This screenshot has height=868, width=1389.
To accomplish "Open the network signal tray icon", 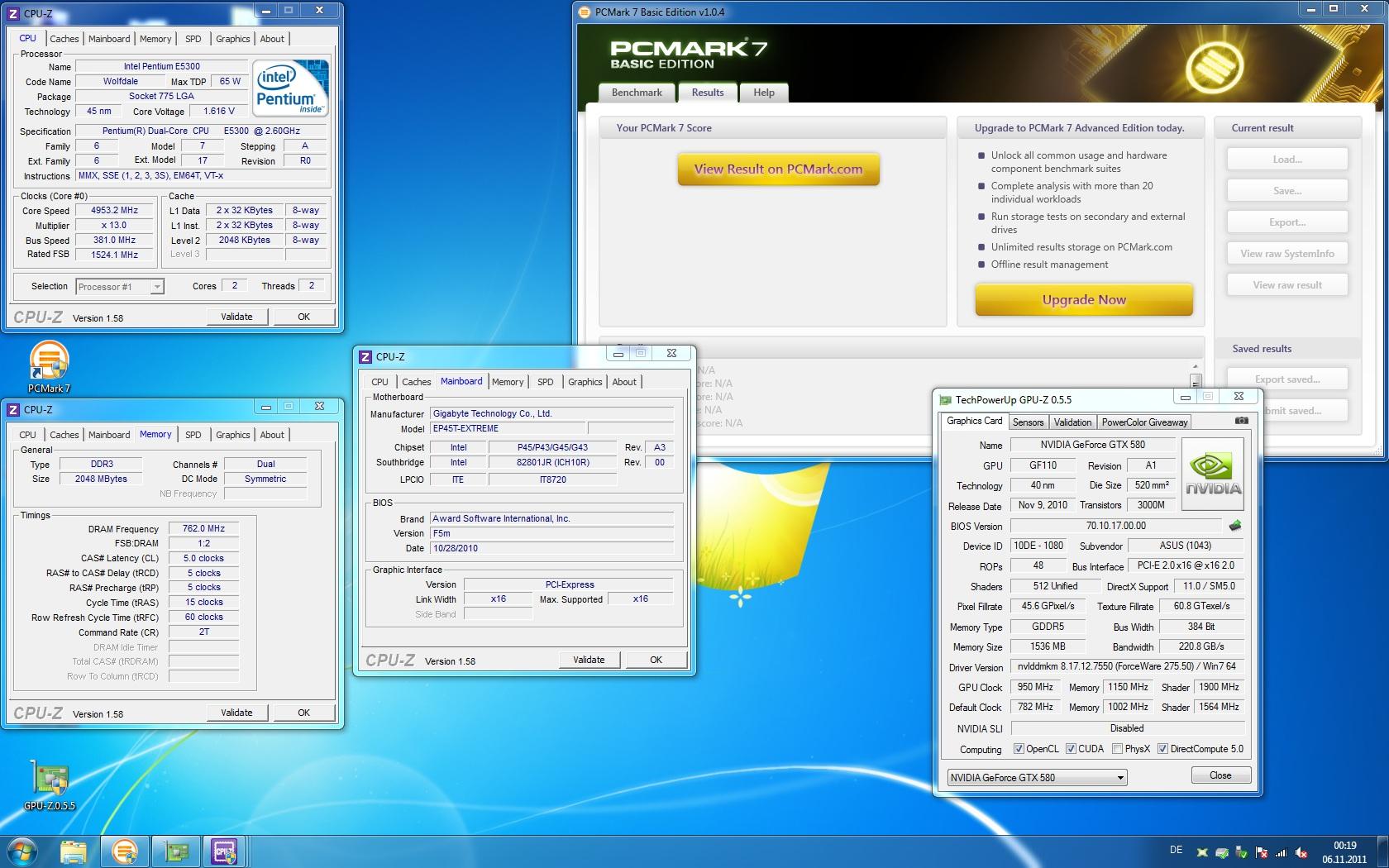I will (1282, 852).
